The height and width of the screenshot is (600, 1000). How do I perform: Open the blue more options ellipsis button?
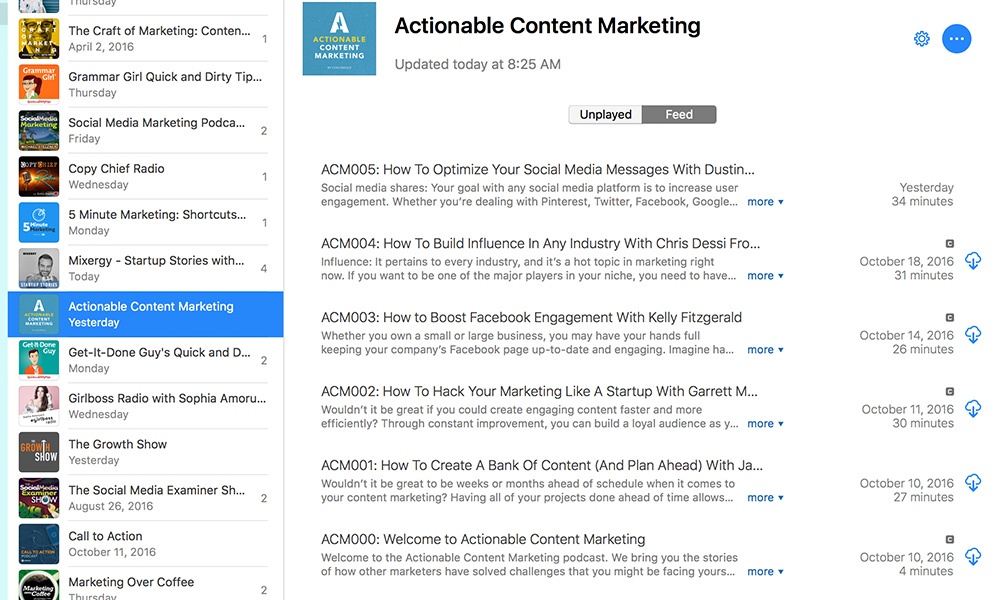coord(957,39)
